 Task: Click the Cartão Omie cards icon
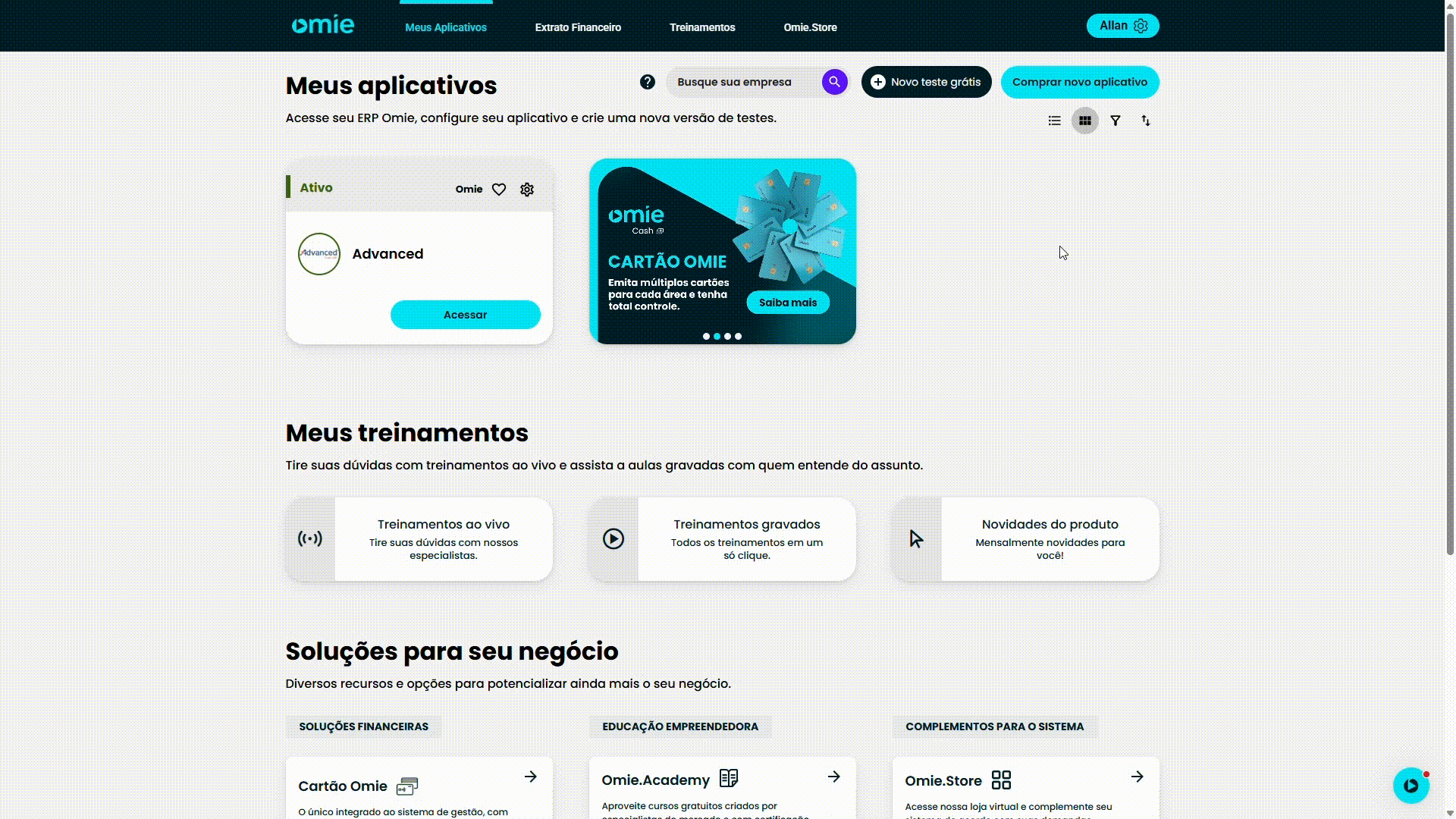coord(407,786)
